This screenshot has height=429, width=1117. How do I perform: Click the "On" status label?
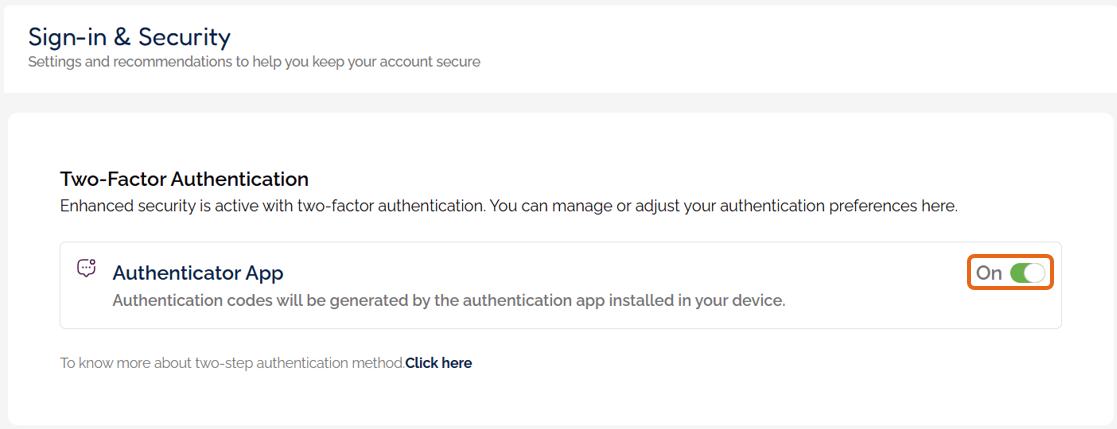point(989,273)
